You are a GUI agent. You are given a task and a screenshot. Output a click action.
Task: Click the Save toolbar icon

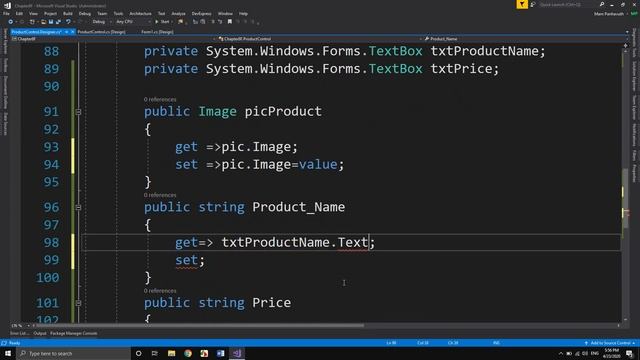51,22
